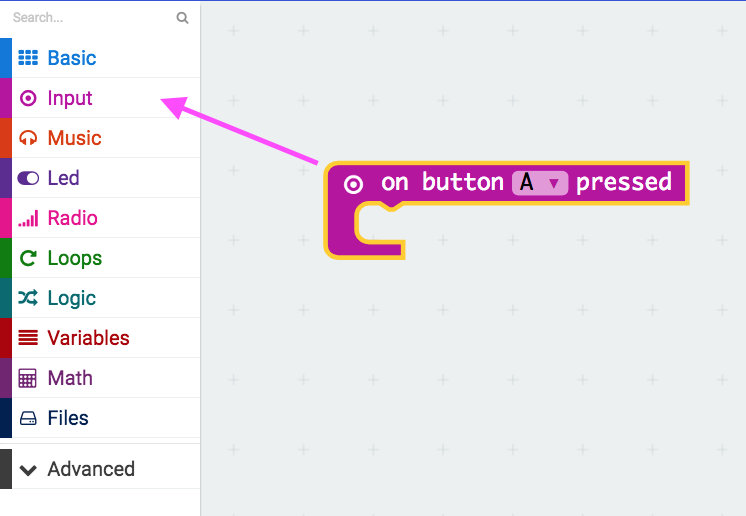Image resolution: width=746 pixels, height=516 pixels.
Task: Type in the Search blocks field
Action: coord(90,18)
